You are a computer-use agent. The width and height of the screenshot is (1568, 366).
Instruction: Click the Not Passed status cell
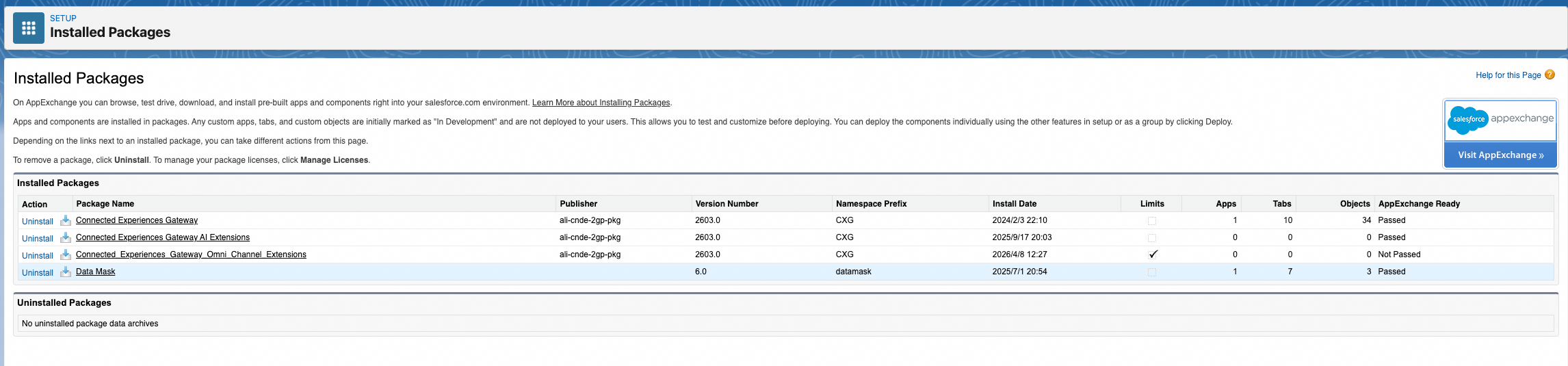tap(1400, 254)
